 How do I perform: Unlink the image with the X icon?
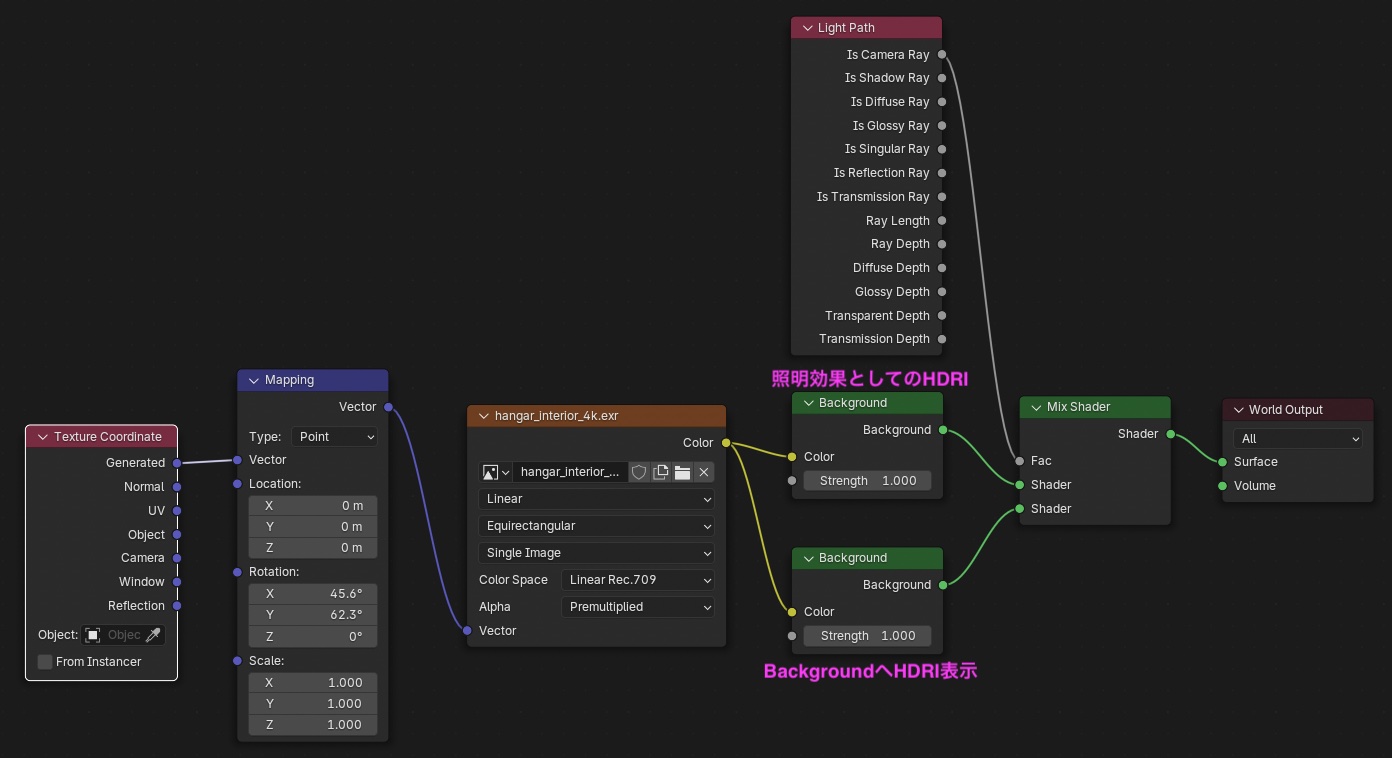click(x=704, y=472)
